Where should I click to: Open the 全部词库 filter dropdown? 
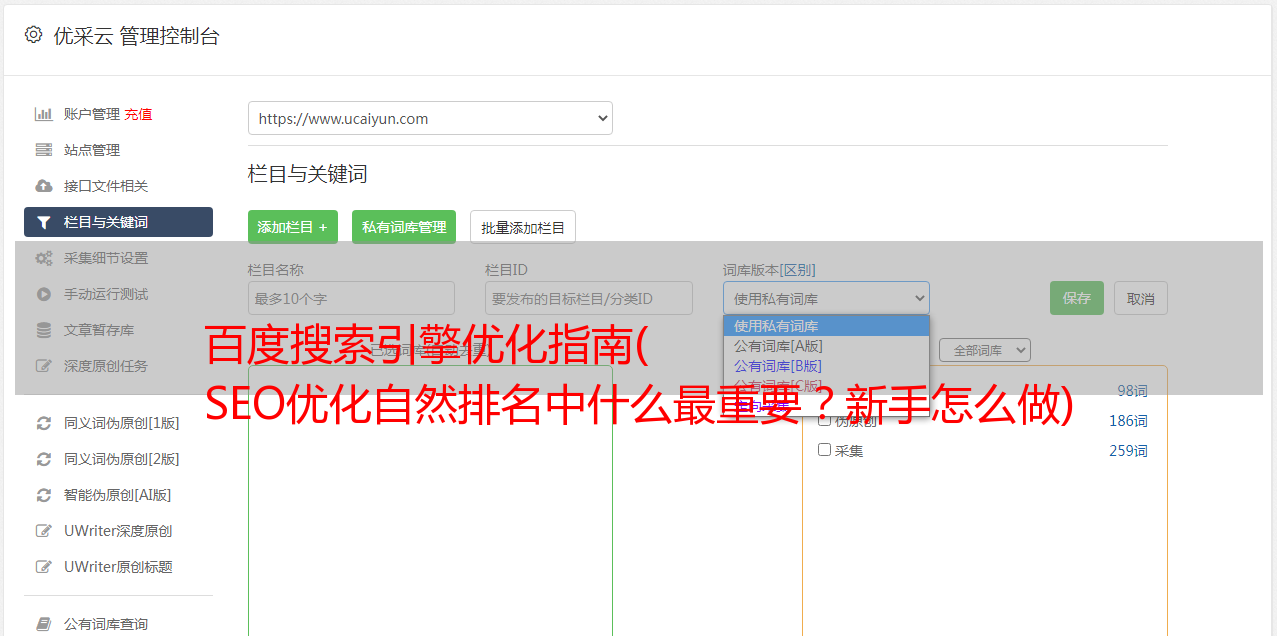(985, 350)
